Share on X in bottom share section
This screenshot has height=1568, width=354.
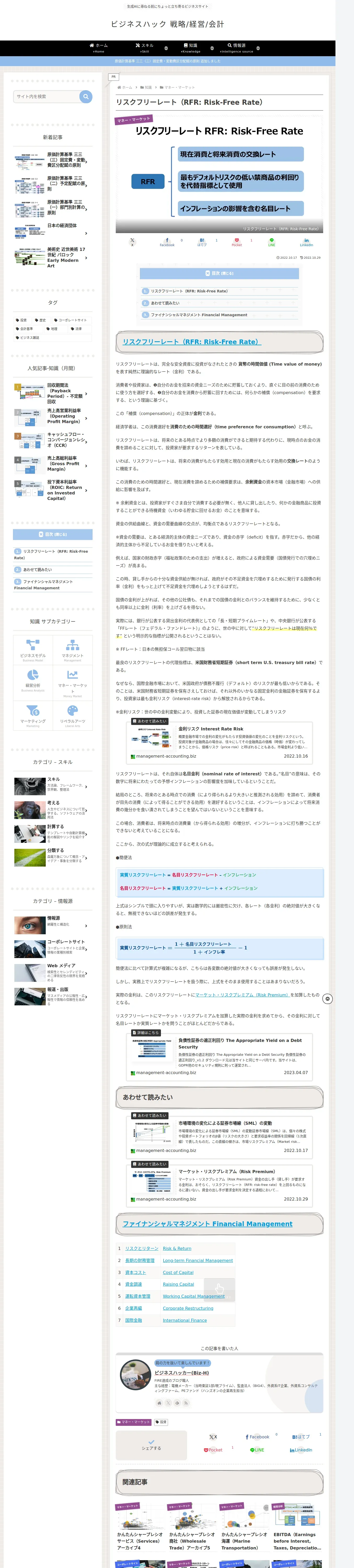213,1437
